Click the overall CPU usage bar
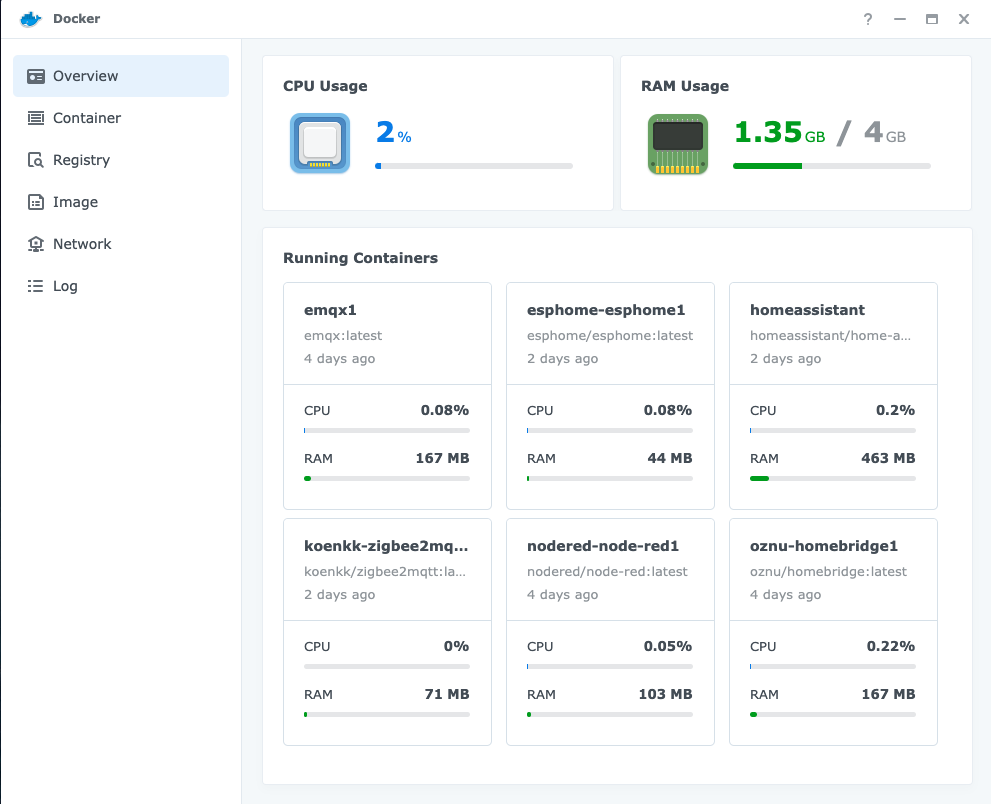The height and width of the screenshot is (804, 991). [474, 166]
